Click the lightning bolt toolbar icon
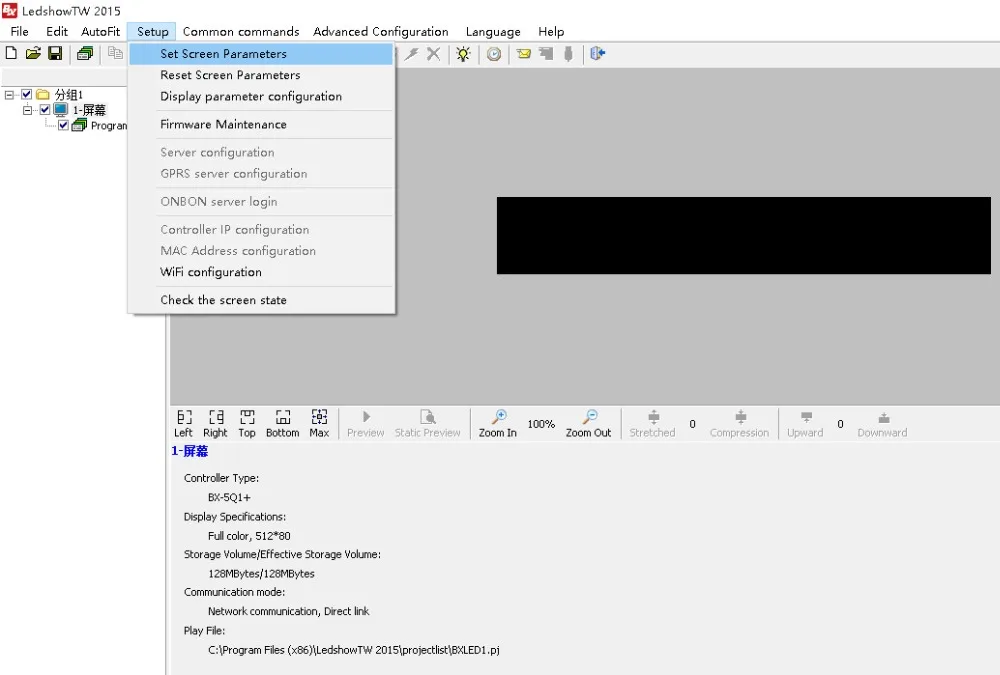Image resolution: width=1000 pixels, height=675 pixels. click(x=412, y=54)
